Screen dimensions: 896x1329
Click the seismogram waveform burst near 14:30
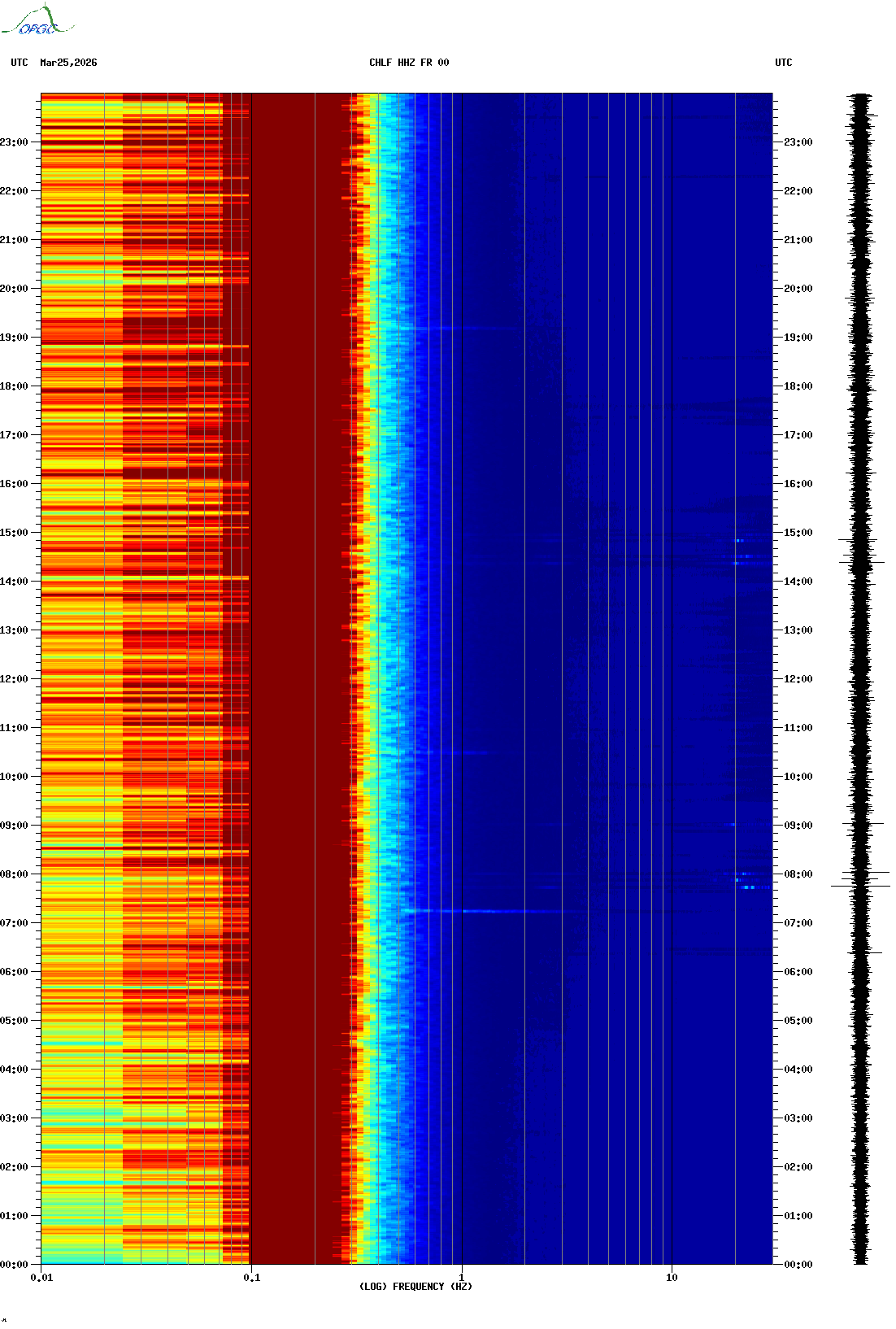tap(861, 561)
